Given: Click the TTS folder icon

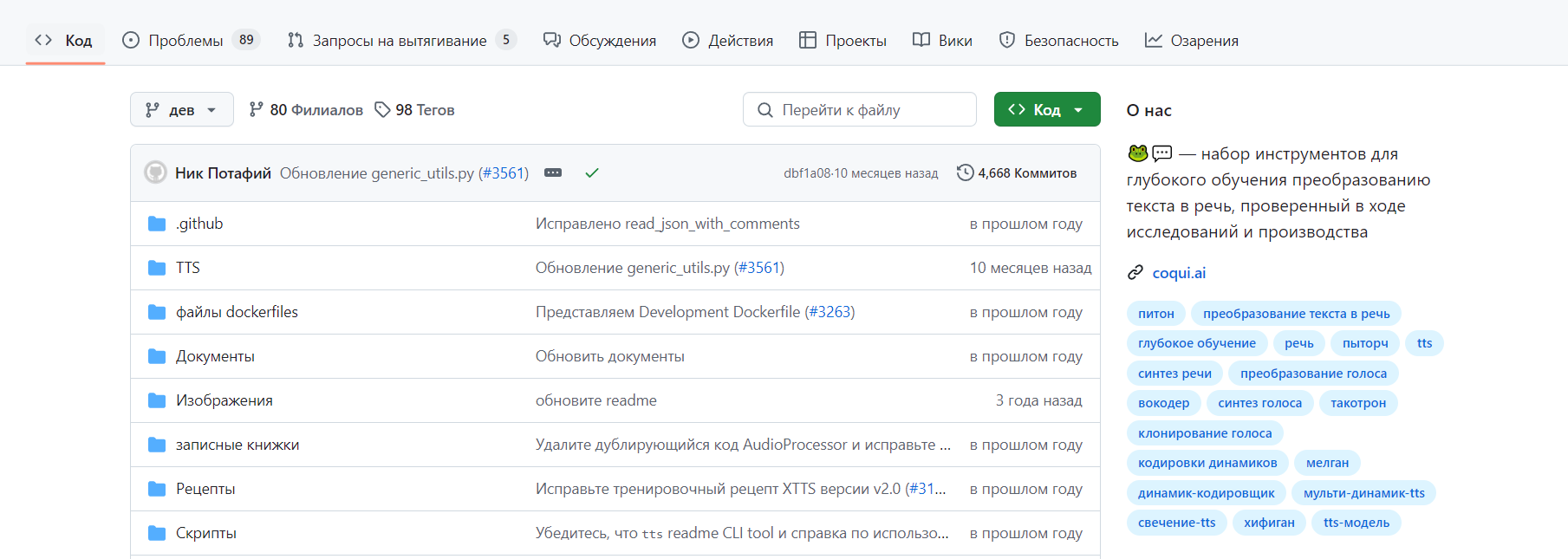Looking at the screenshot, I should pyautogui.click(x=157, y=268).
